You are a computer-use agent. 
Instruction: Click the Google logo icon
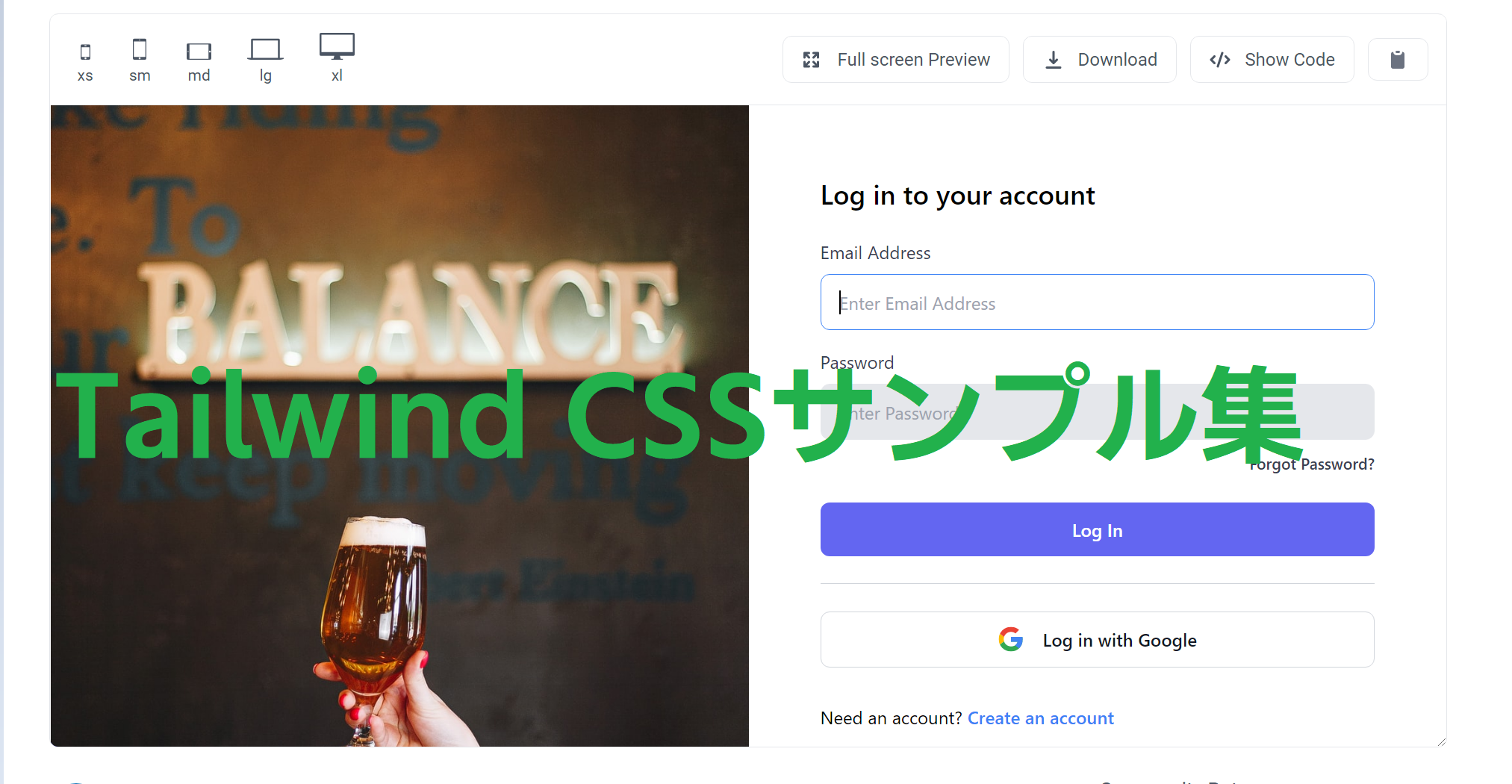coord(1011,639)
